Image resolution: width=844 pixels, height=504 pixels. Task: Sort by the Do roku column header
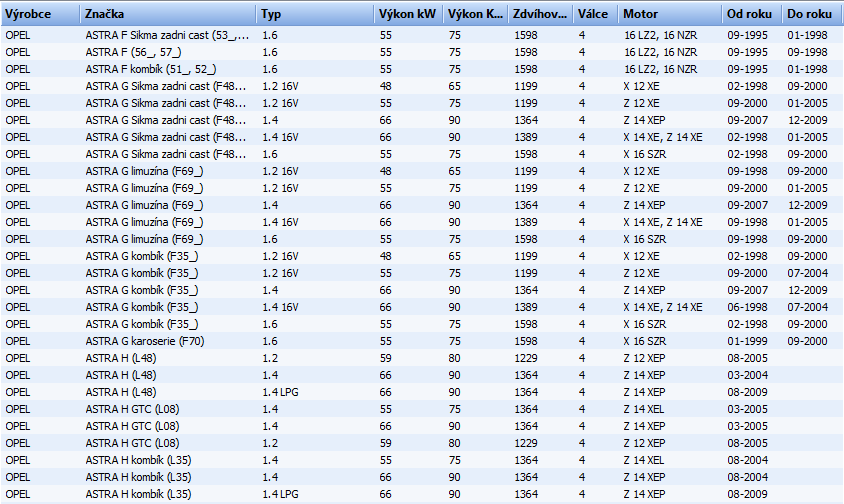coord(811,14)
